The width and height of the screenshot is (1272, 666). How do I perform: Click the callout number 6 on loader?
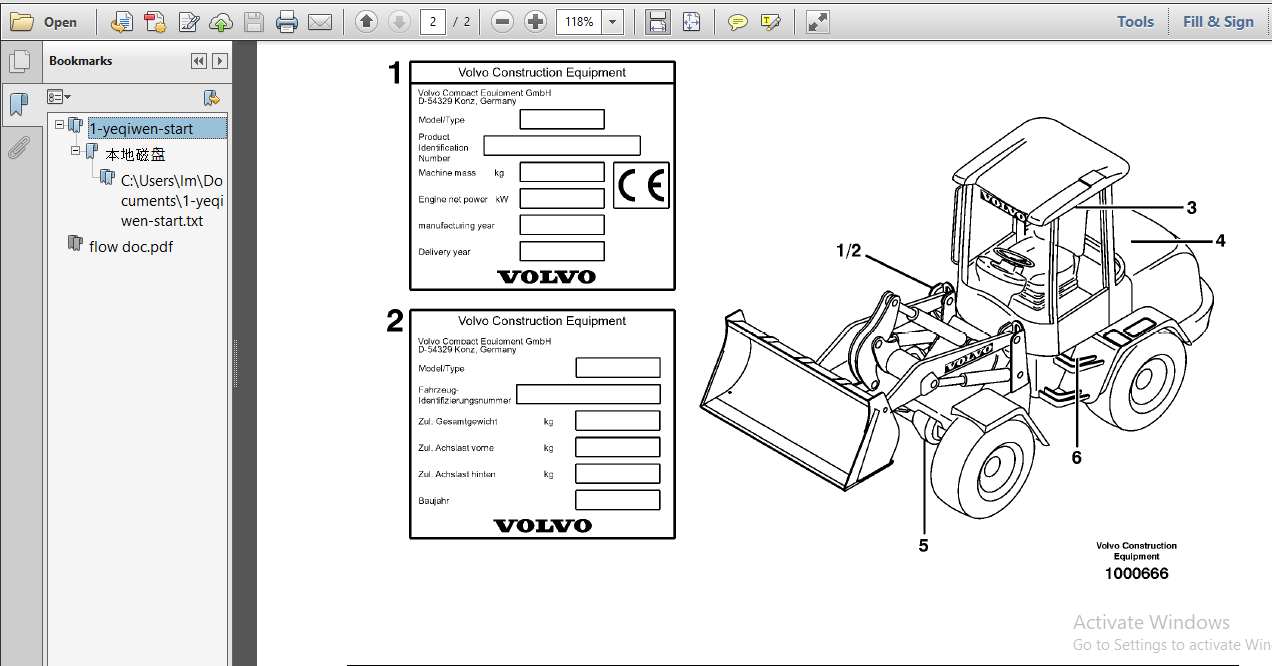pos(1076,457)
